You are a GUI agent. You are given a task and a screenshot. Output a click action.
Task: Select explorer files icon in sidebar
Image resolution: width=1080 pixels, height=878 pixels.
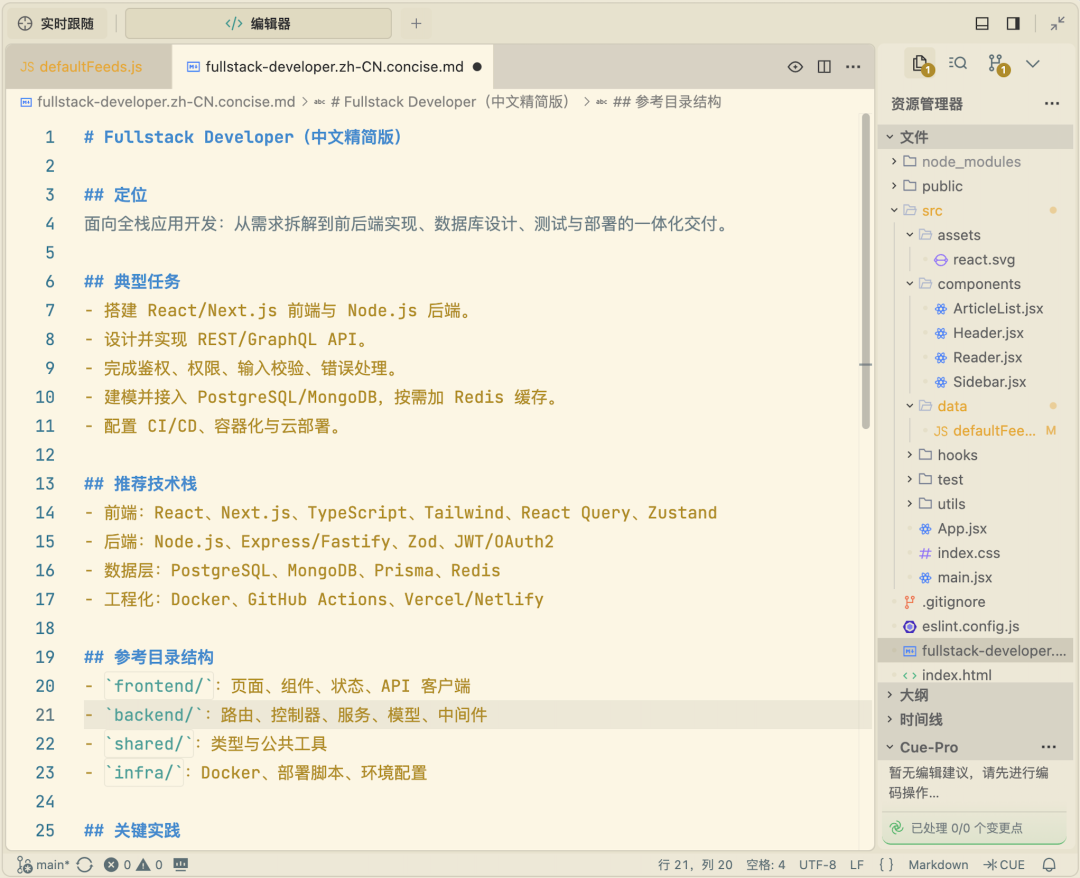point(920,65)
